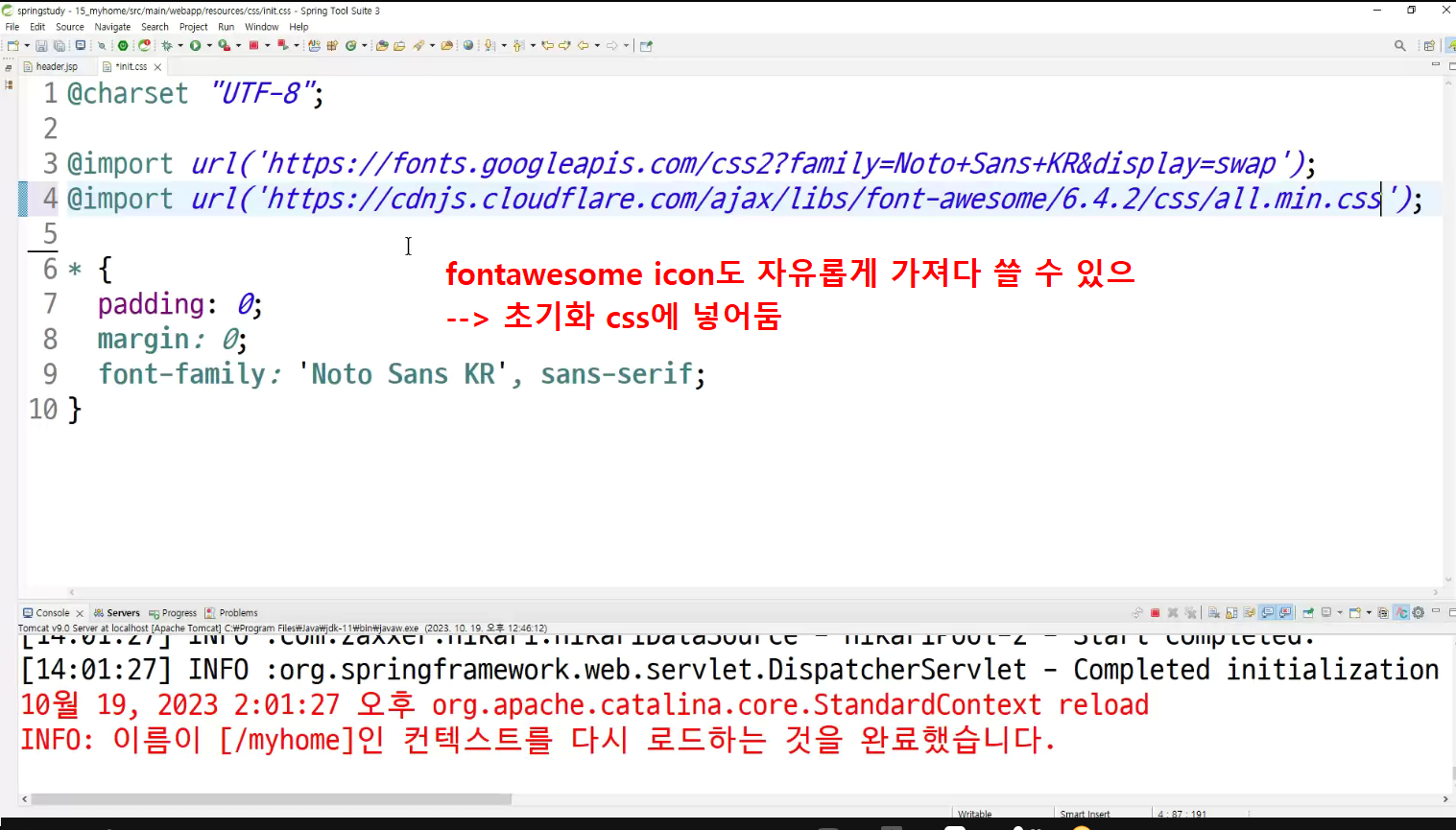Viewport: 1456px width, 830px height.
Task: Expand the Stop dropdown arrow in toolbar
Action: [x=267, y=45]
